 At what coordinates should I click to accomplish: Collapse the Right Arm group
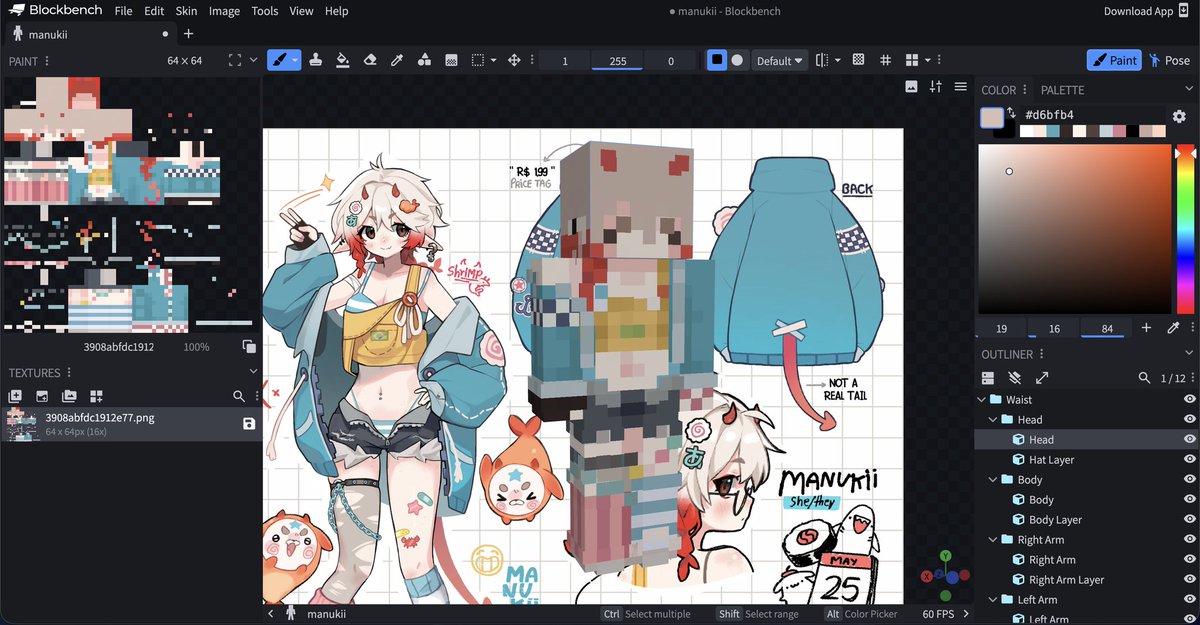coord(992,539)
